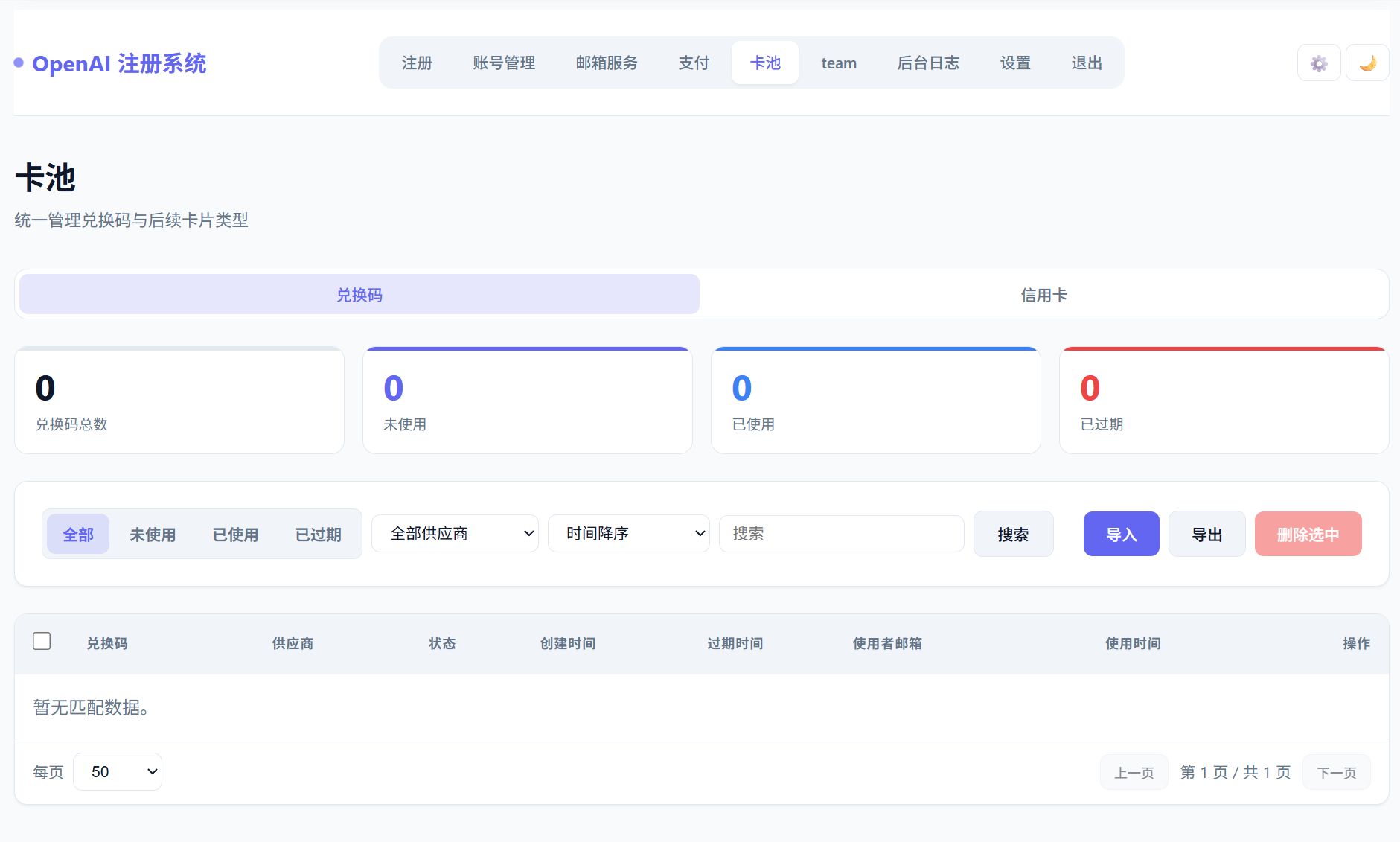Check the select-all checkbox in table header
The height and width of the screenshot is (842, 1400).
42,640
